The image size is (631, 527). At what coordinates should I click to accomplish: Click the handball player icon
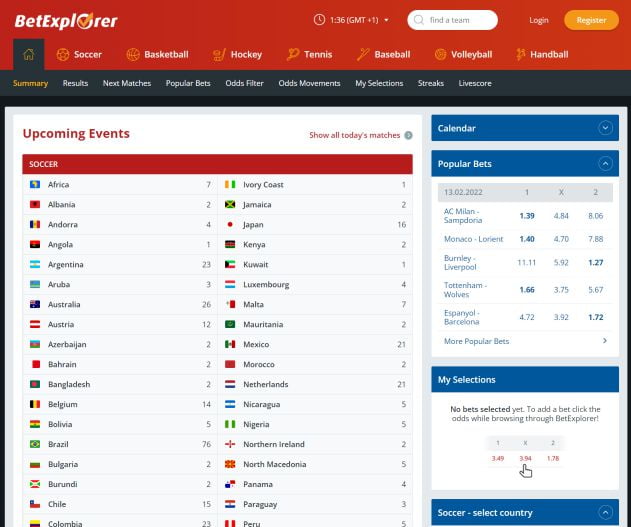[521, 54]
